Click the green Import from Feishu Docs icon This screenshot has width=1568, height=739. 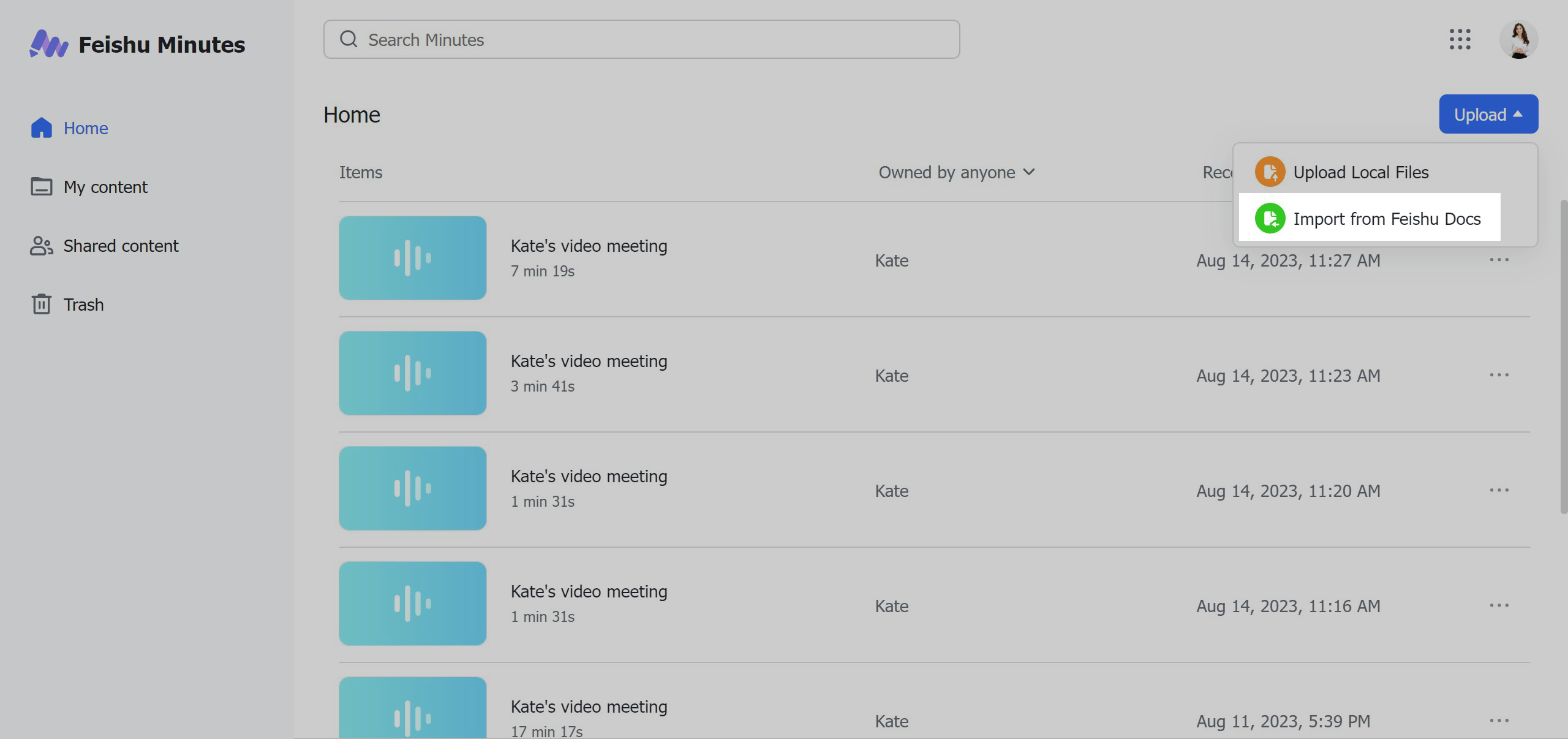[x=1270, y=218]
